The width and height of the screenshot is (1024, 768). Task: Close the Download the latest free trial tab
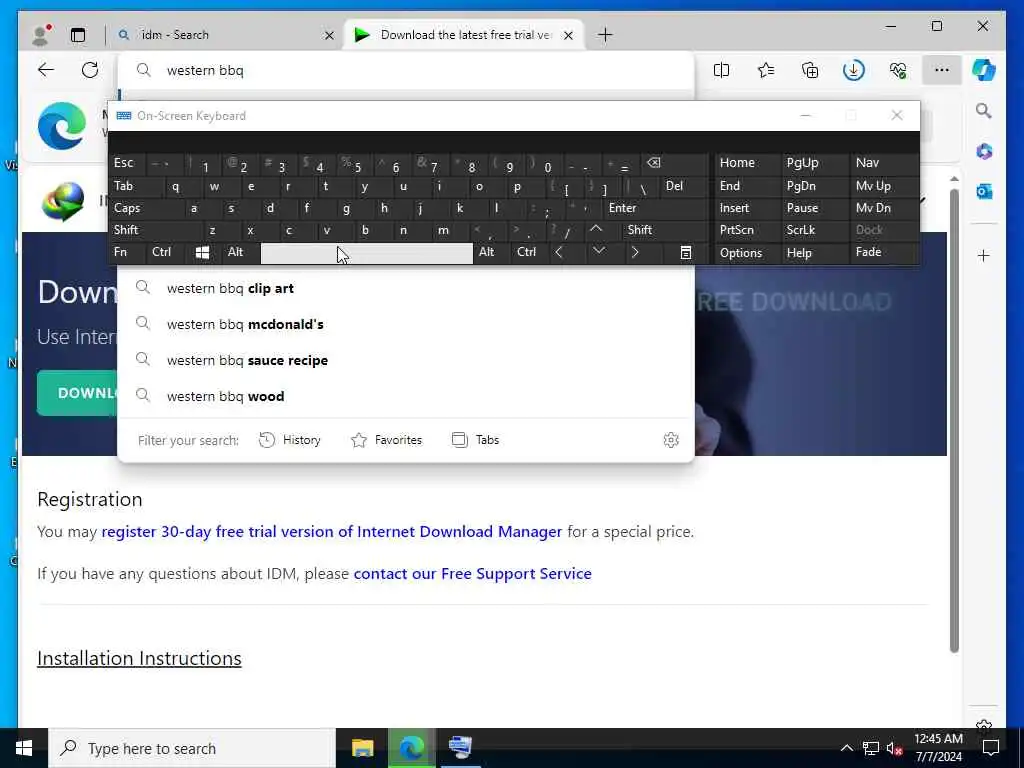568,35
